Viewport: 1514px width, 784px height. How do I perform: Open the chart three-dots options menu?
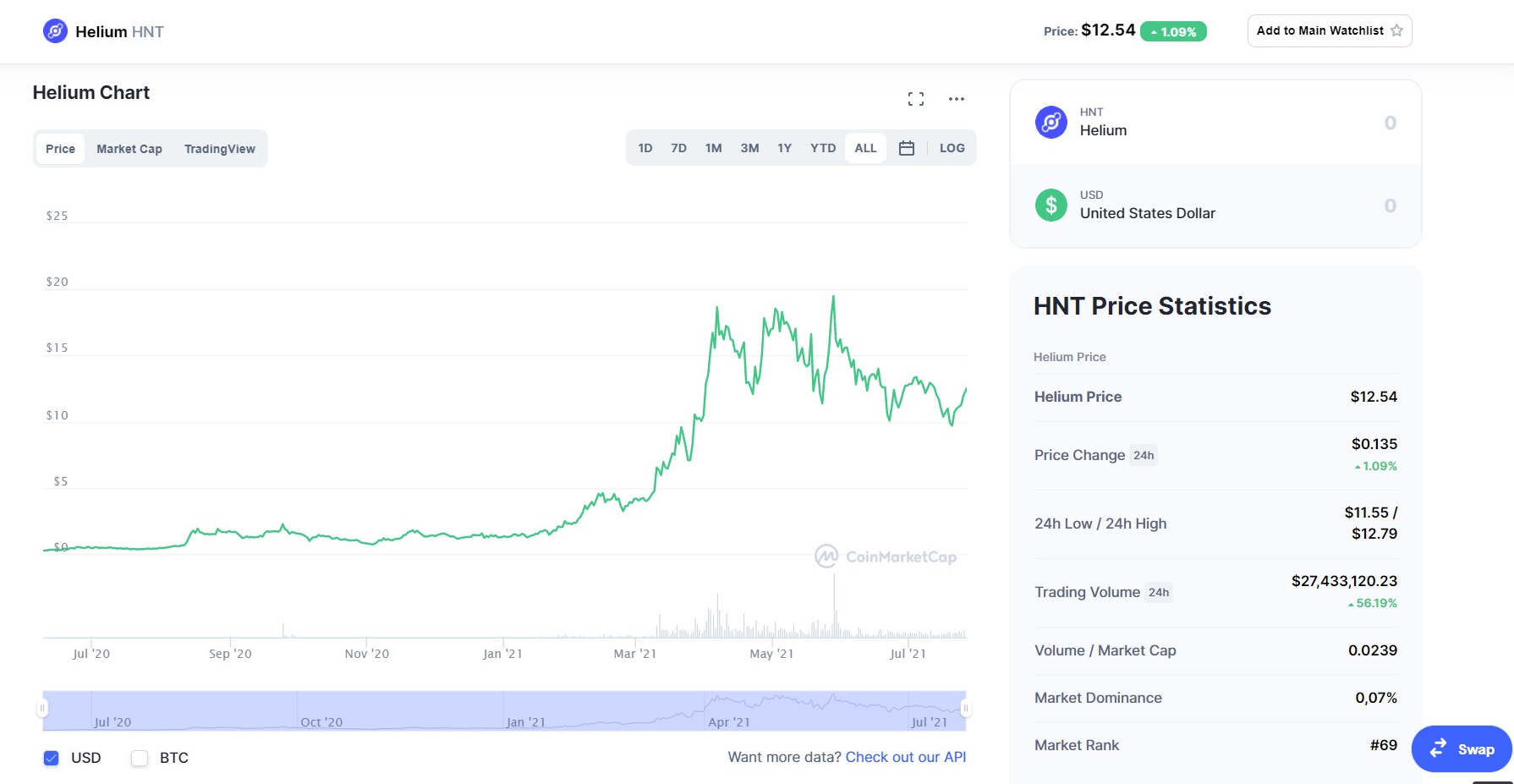coord(956,99)
